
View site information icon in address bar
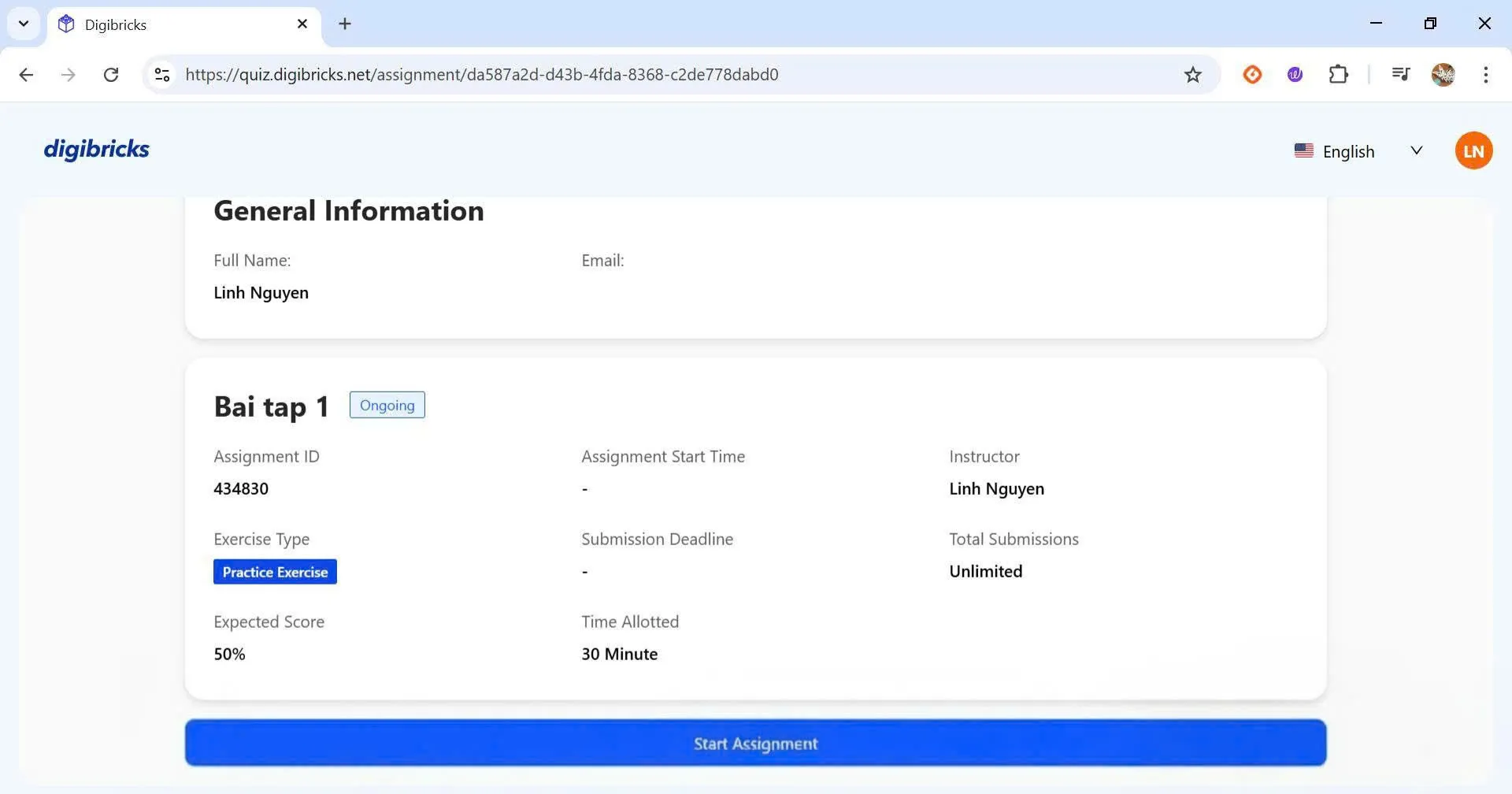pyautogui.click(x=162, y=75)
